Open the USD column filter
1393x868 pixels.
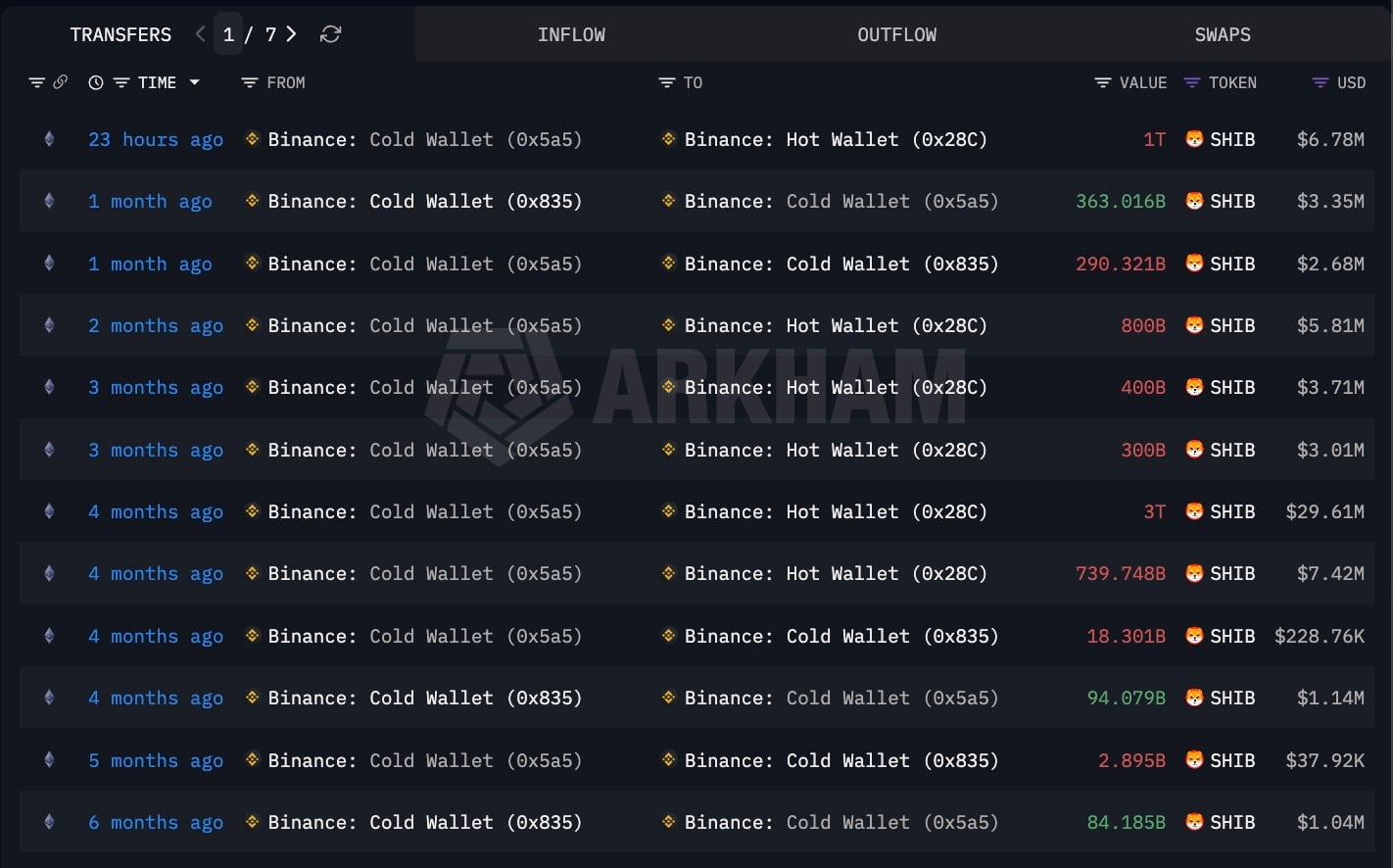click(1320, 83)
